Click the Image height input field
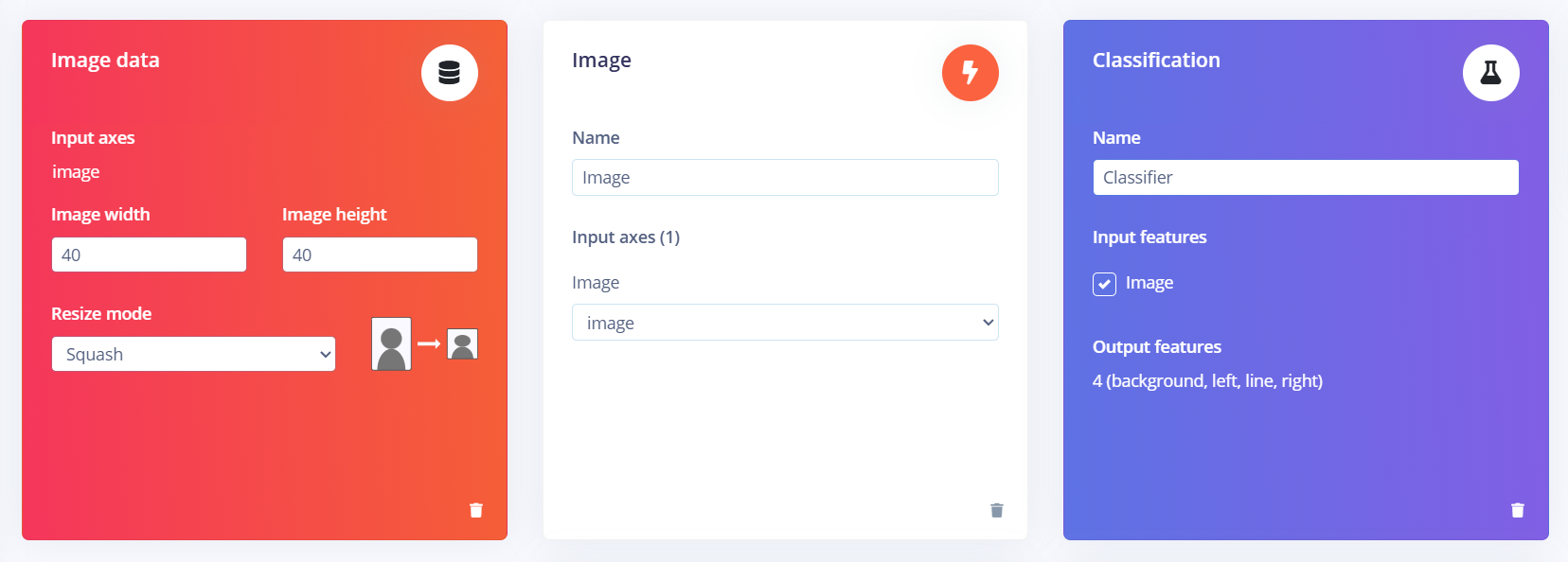 (380, 255)
